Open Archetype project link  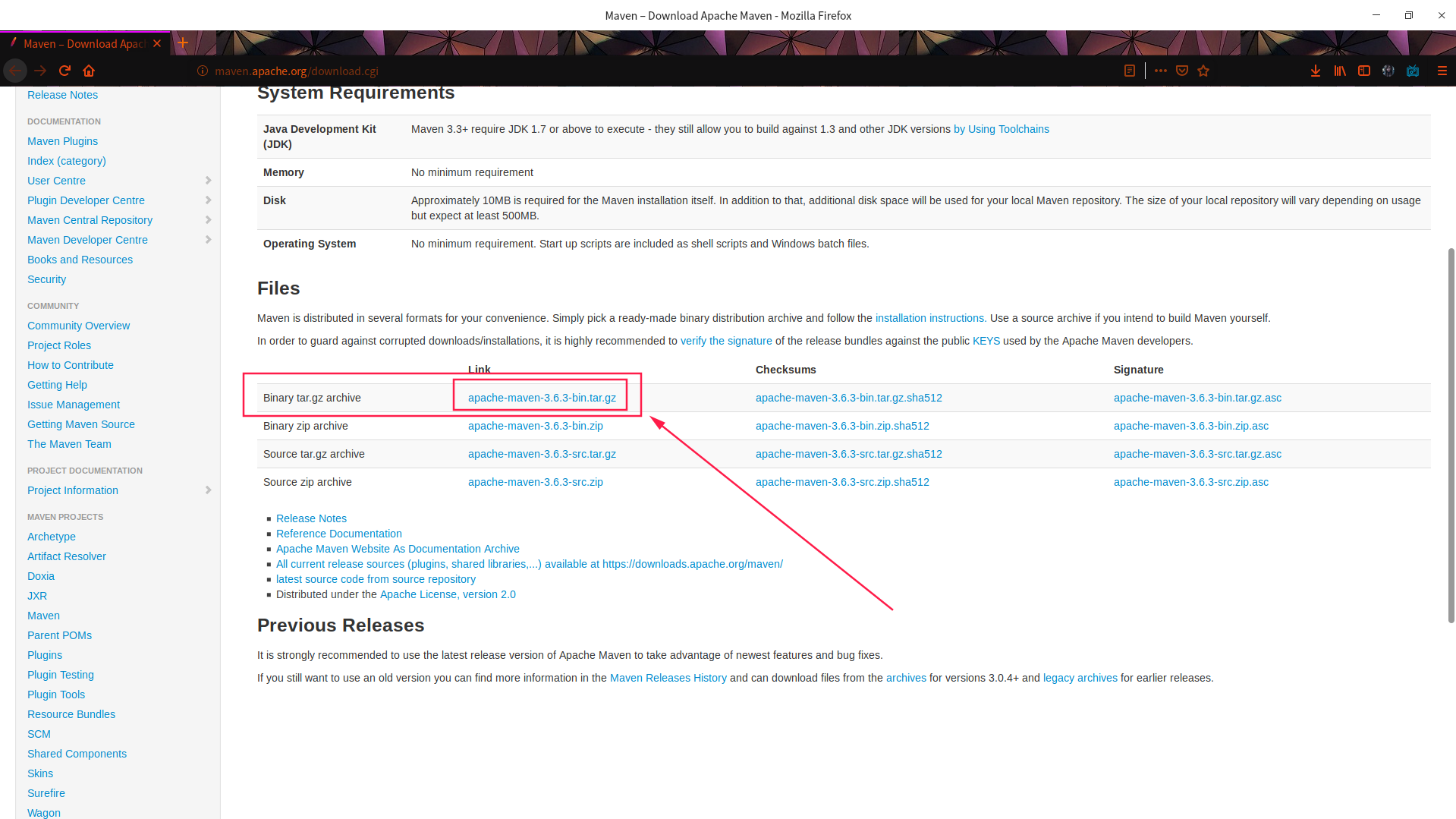52,537
